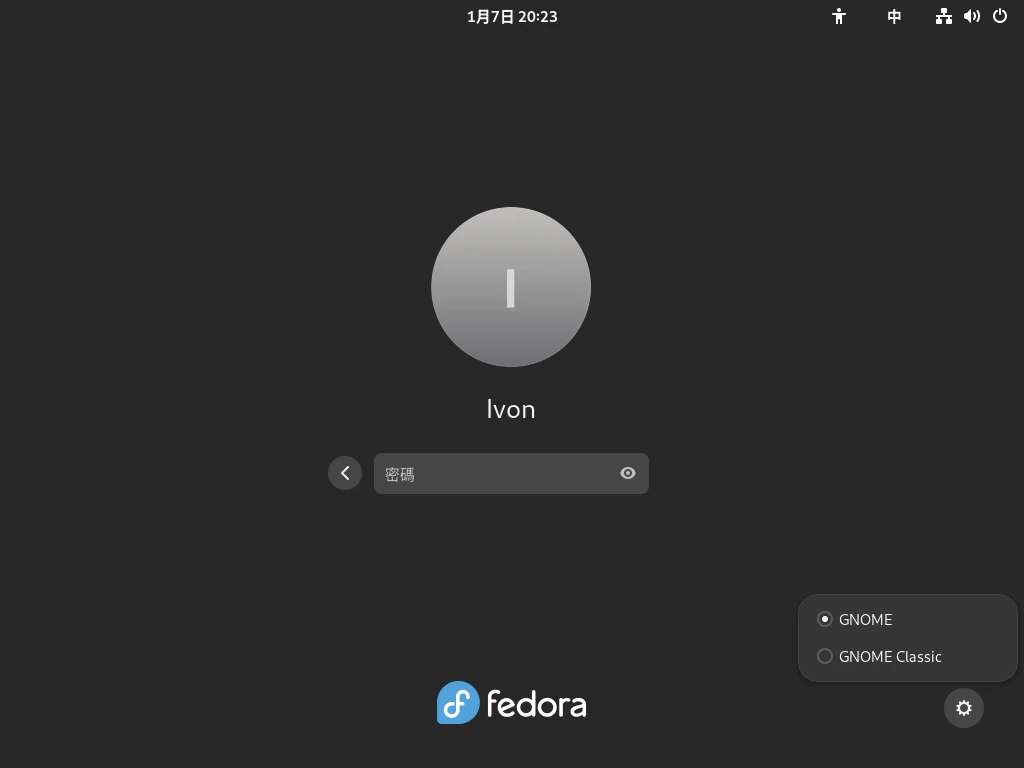This screenshot has height=768, width=1024.
Task: Select the GNOME Classic radio button
Action: click(x=825, y=656)
